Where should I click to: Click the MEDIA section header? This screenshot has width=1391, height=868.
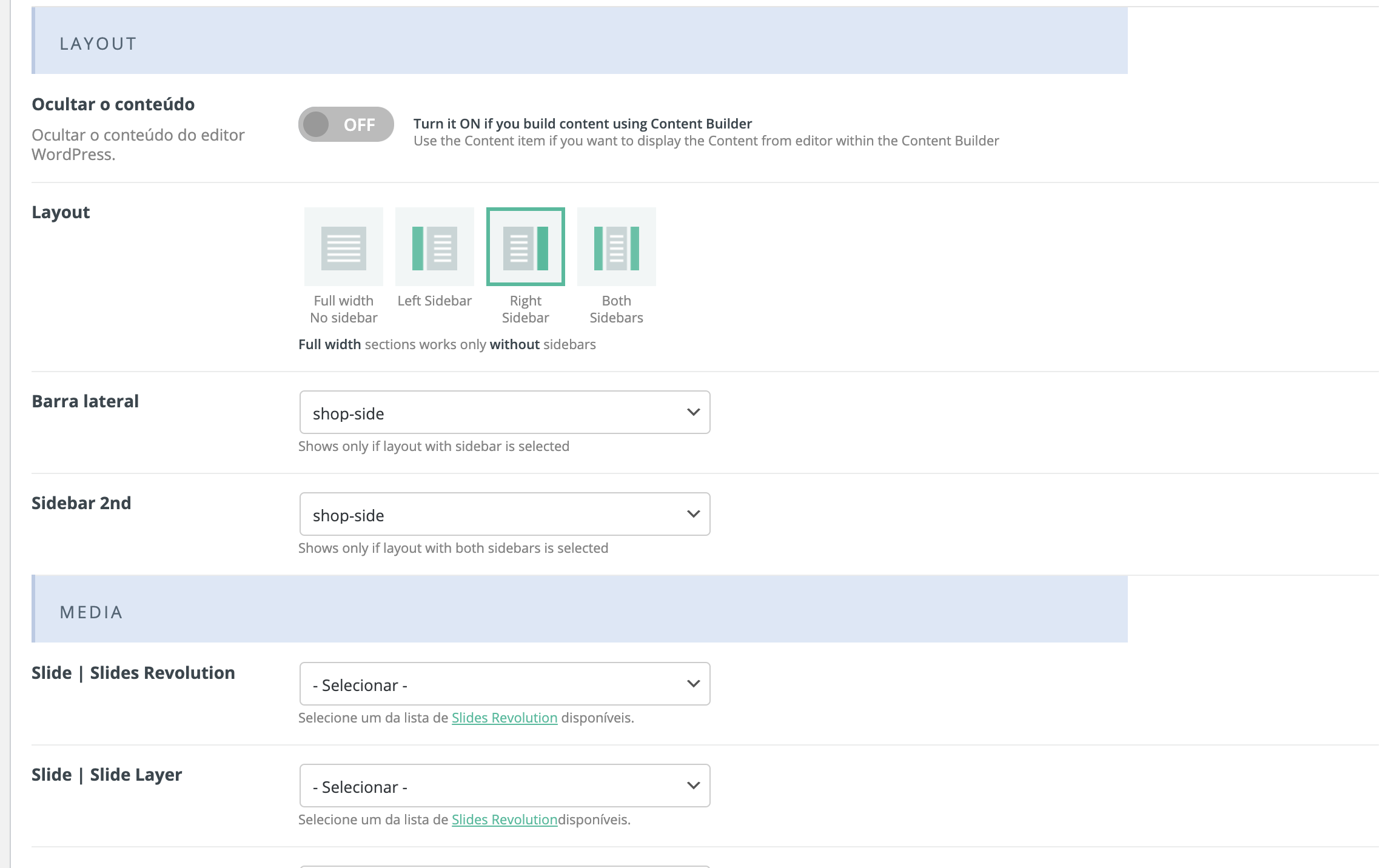tap(580, 609)
